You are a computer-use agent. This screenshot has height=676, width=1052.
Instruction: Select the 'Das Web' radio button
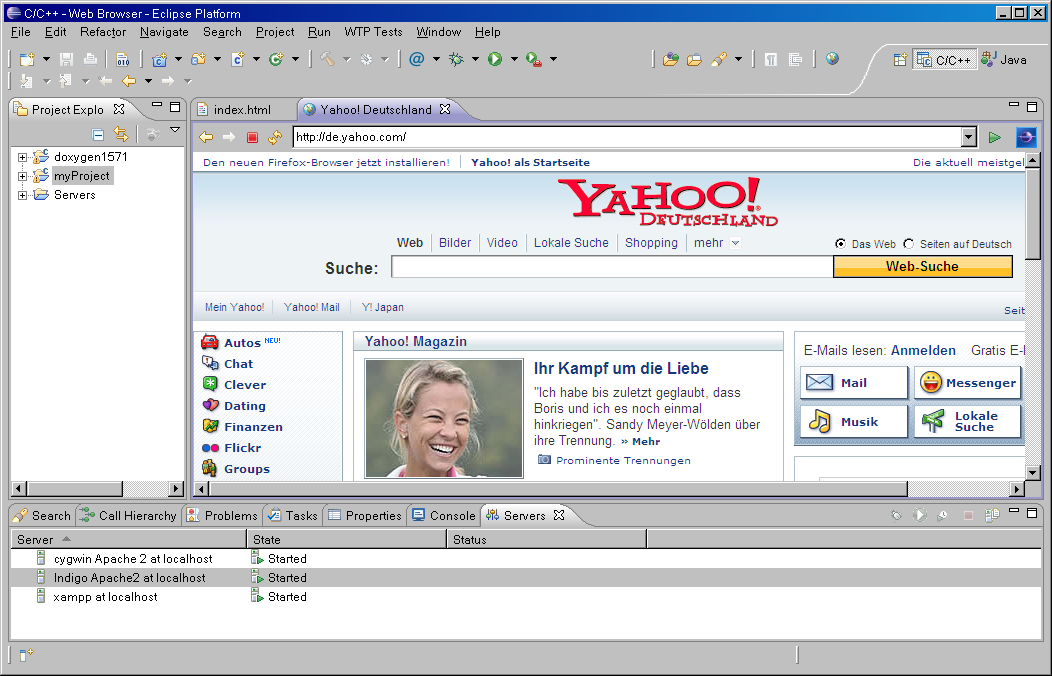[840, 244]
